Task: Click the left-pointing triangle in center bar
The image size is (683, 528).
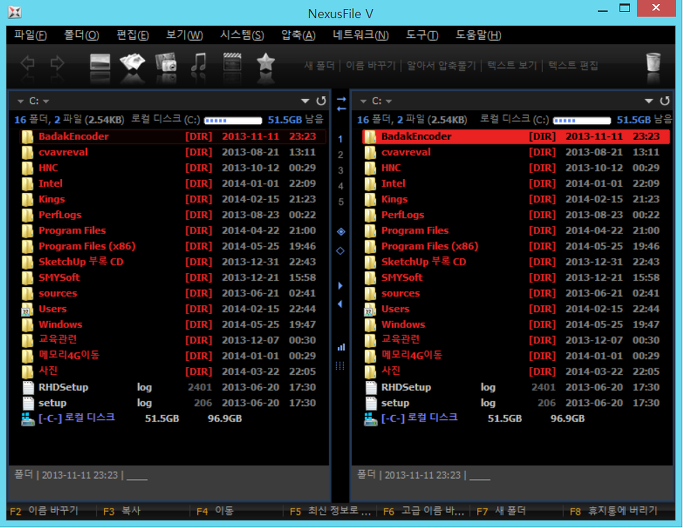Action: coord(340,304)
